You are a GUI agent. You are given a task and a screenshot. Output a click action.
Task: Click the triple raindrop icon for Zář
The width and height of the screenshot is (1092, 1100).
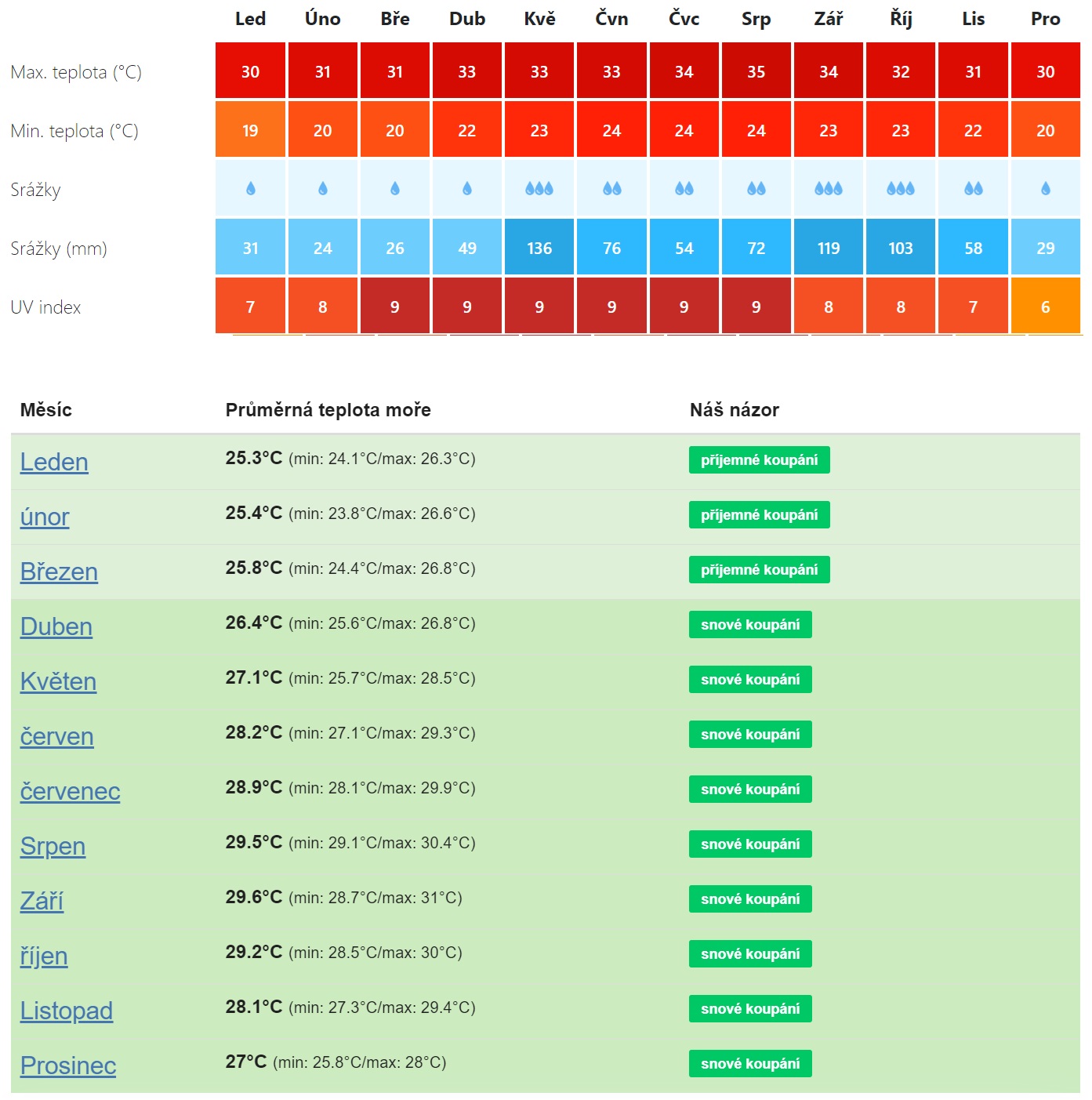pos(829,189)
